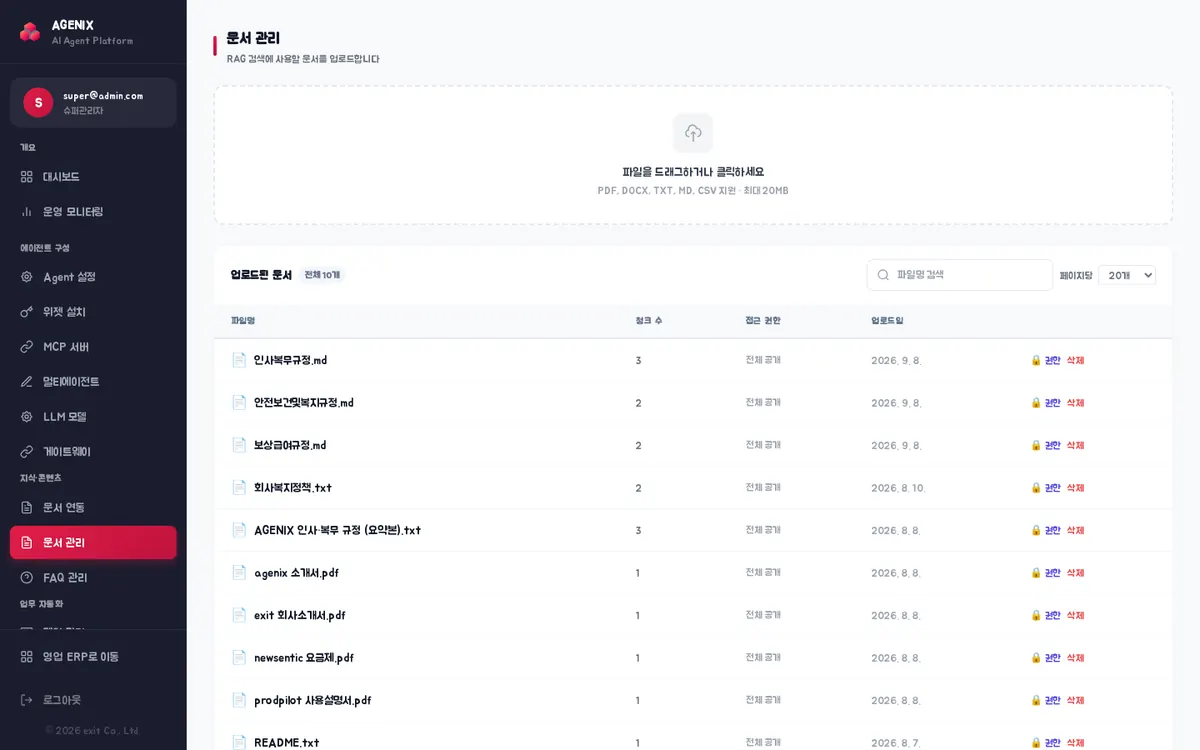This screenshot has height=750, width=1200.
Task: Click file icon for 안전보건및복지규정.md
Action: (x=239, y=402)
